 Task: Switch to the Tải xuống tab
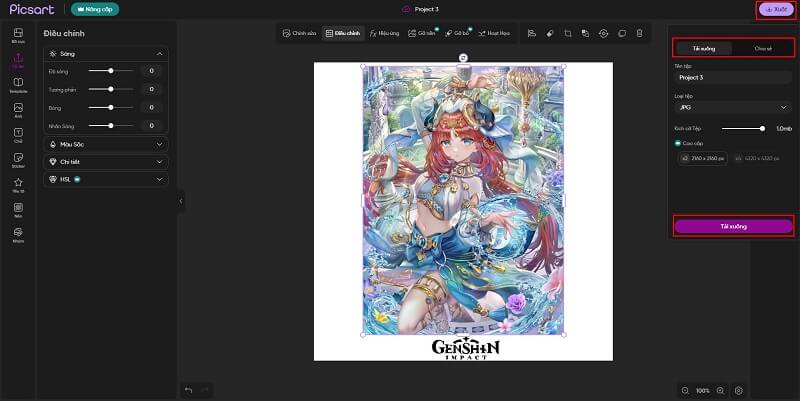(x=704, y=48)
